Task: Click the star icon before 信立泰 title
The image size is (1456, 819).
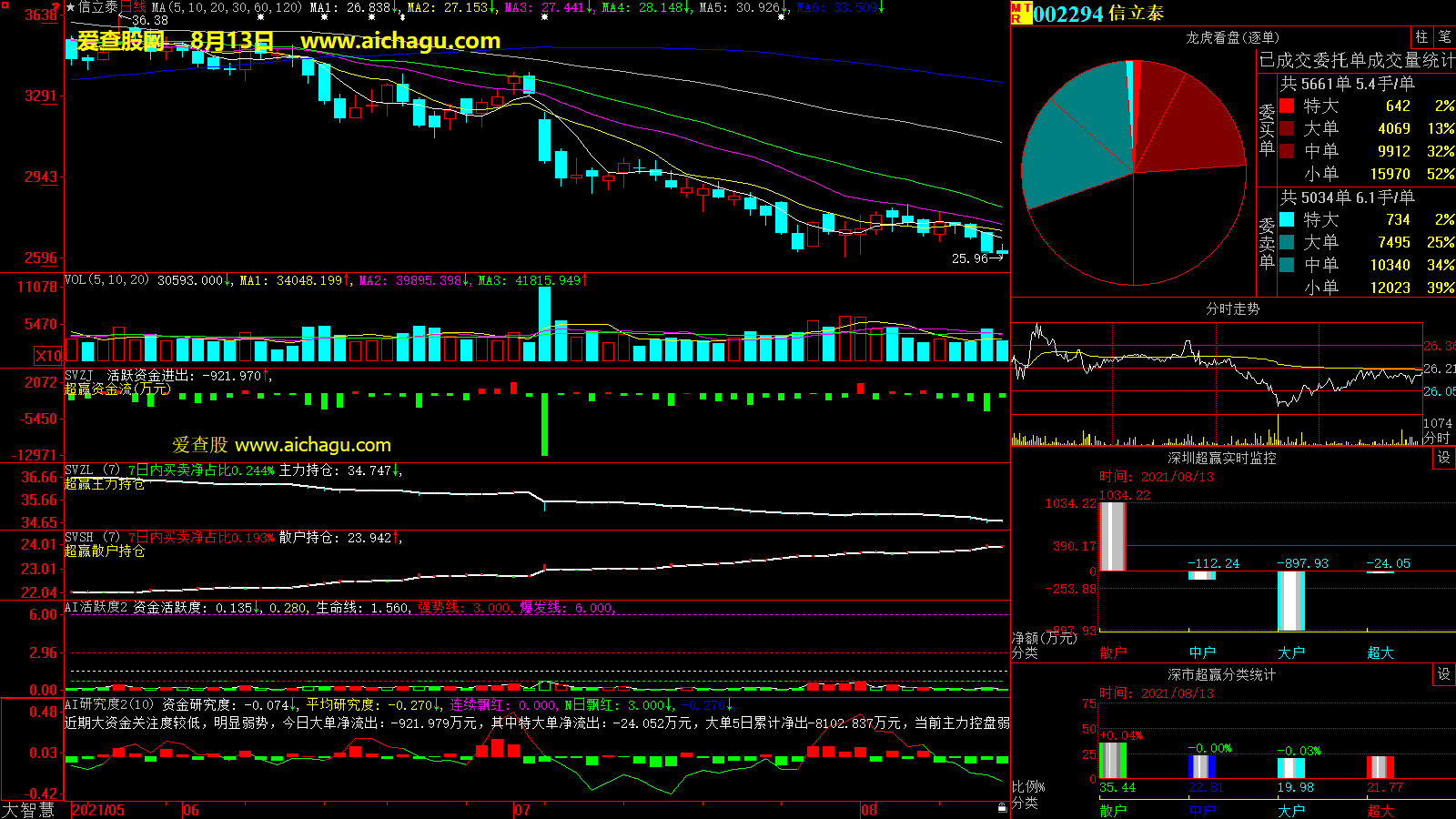Action: [71, 7]
